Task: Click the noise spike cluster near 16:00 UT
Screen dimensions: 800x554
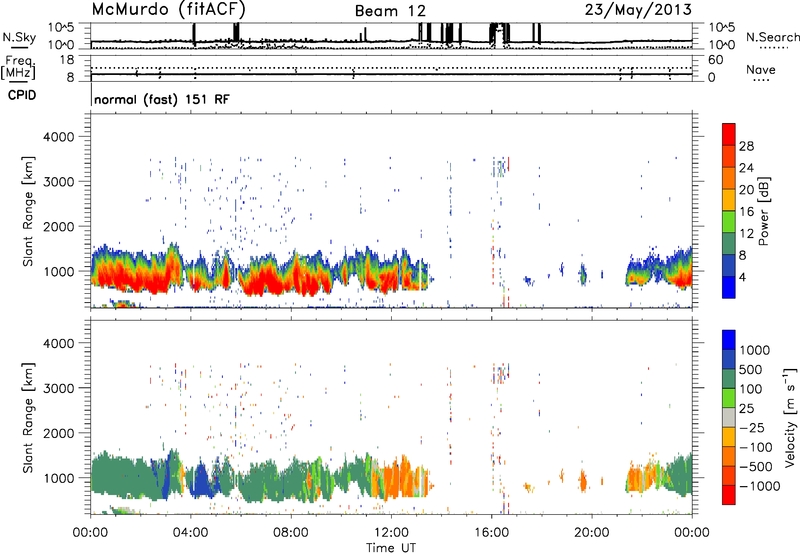Action: click(x=500, y=35)
